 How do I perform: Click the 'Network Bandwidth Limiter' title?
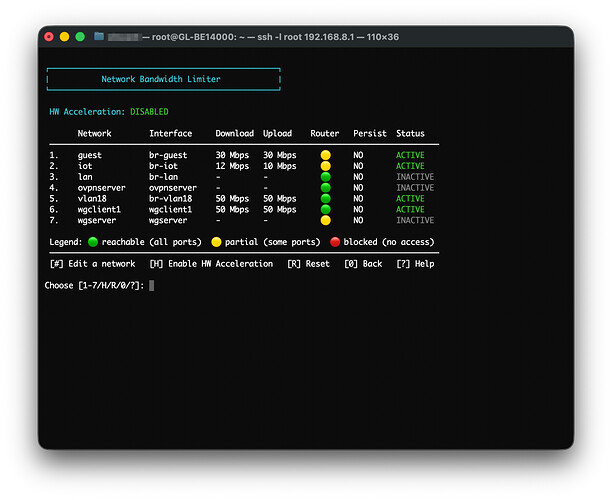pyautogui.click(x=161, y=79)
